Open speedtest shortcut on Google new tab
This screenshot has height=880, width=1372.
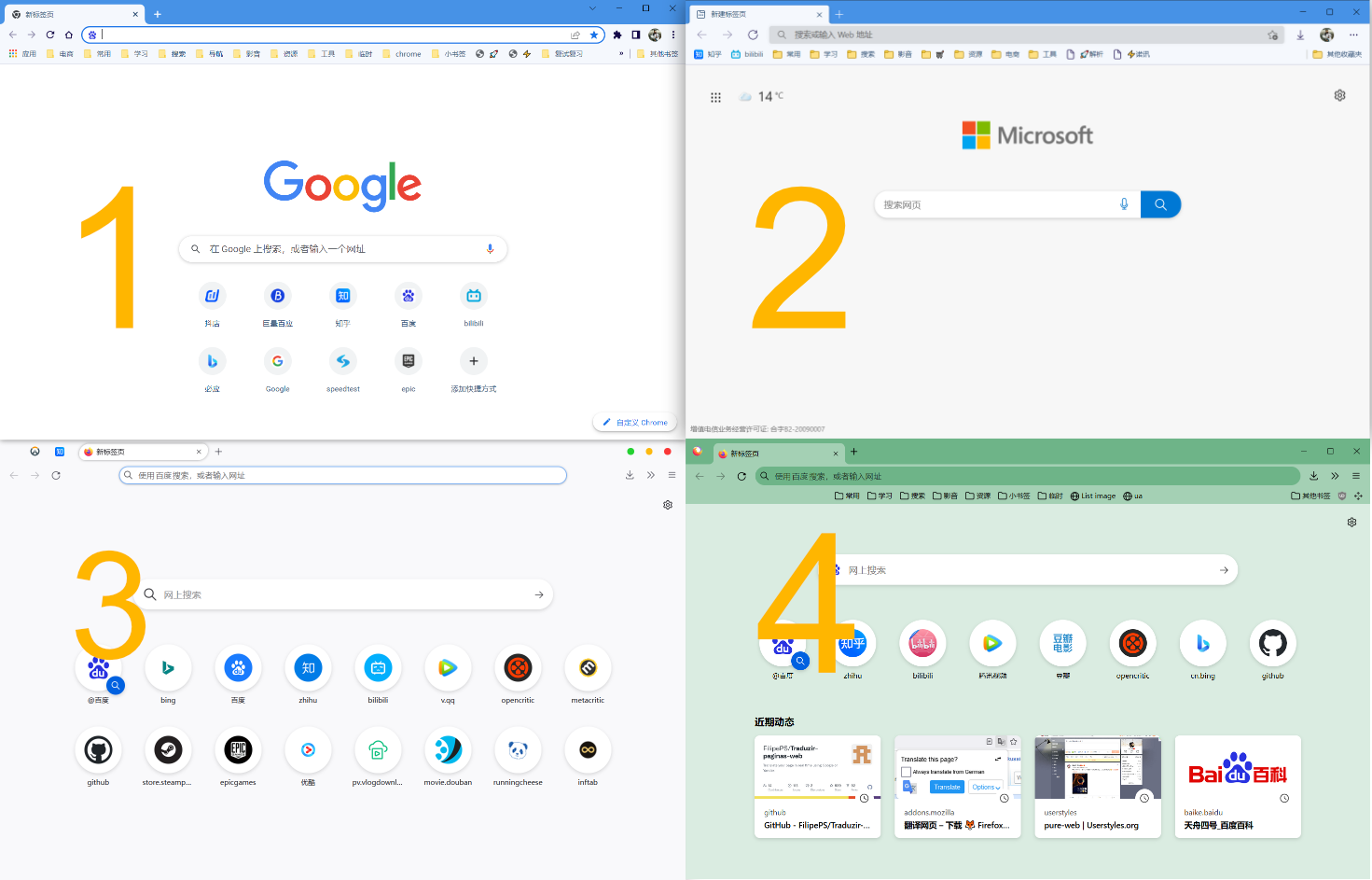(x=343, y=370)
